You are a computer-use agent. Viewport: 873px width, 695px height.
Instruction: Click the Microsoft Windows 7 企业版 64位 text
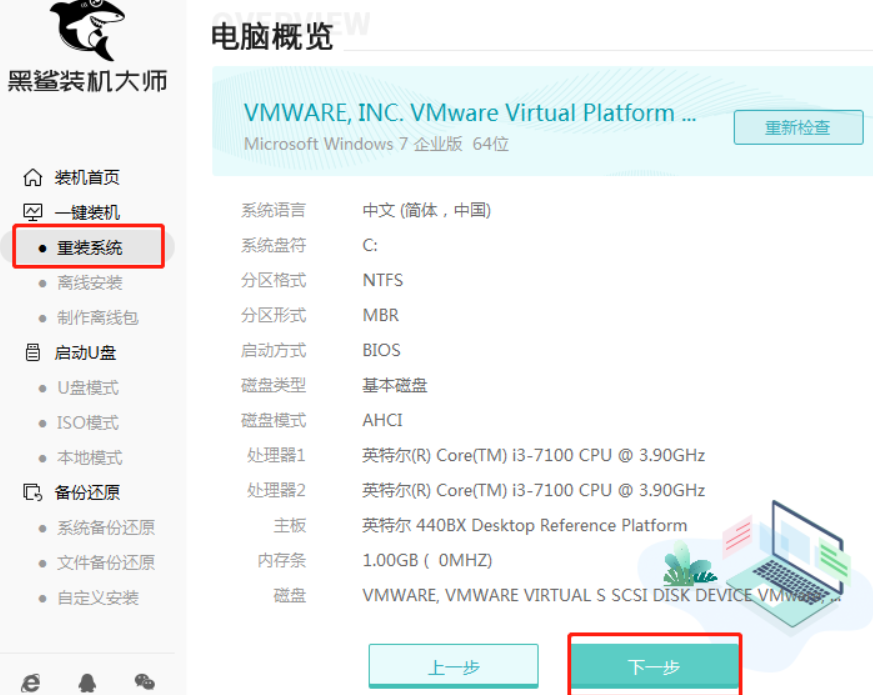376,144
